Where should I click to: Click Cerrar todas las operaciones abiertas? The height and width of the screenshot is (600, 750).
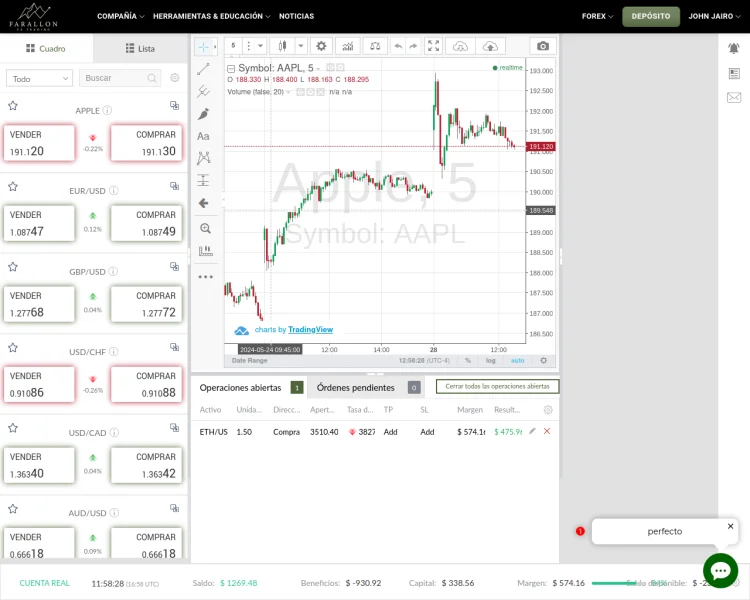(x=497, y=386)
